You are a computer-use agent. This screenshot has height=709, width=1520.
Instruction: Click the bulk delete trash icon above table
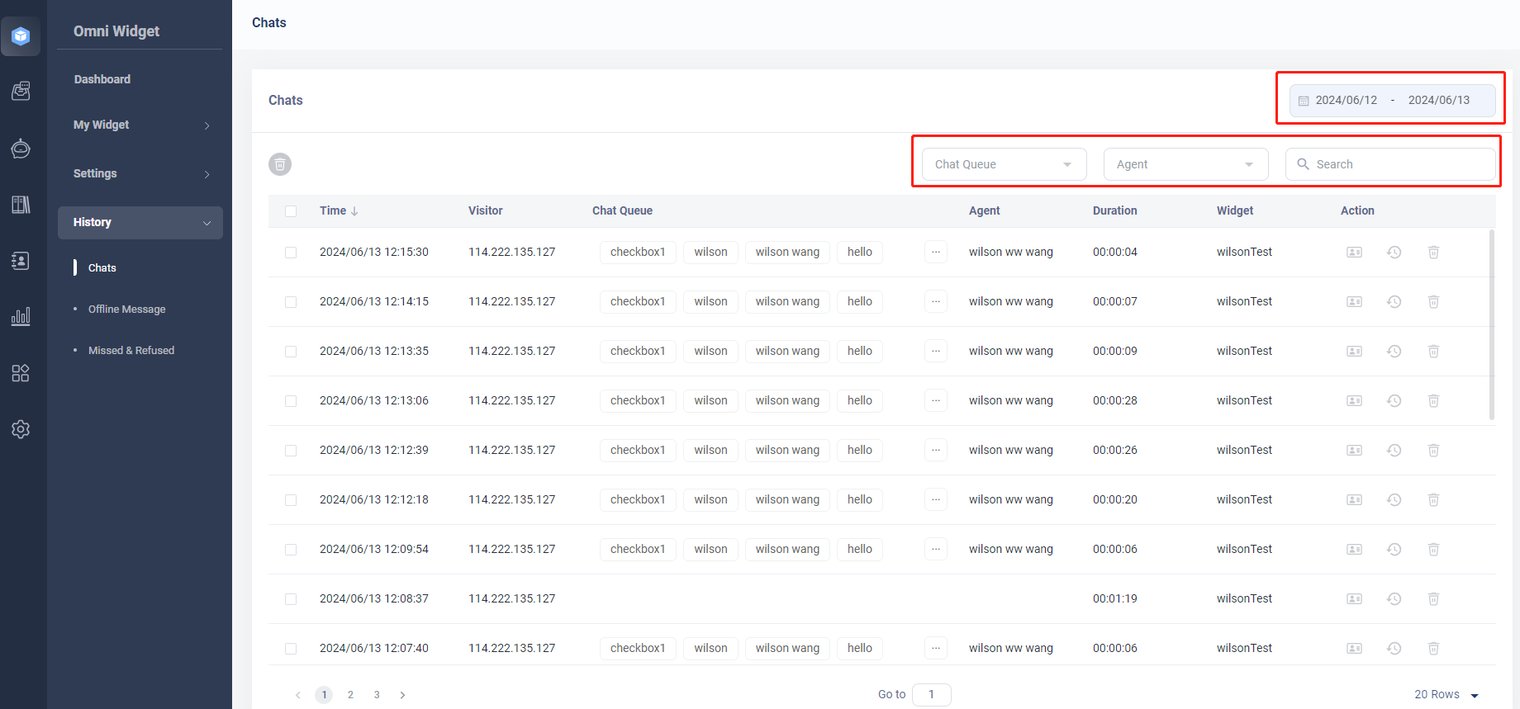(280, 164)
